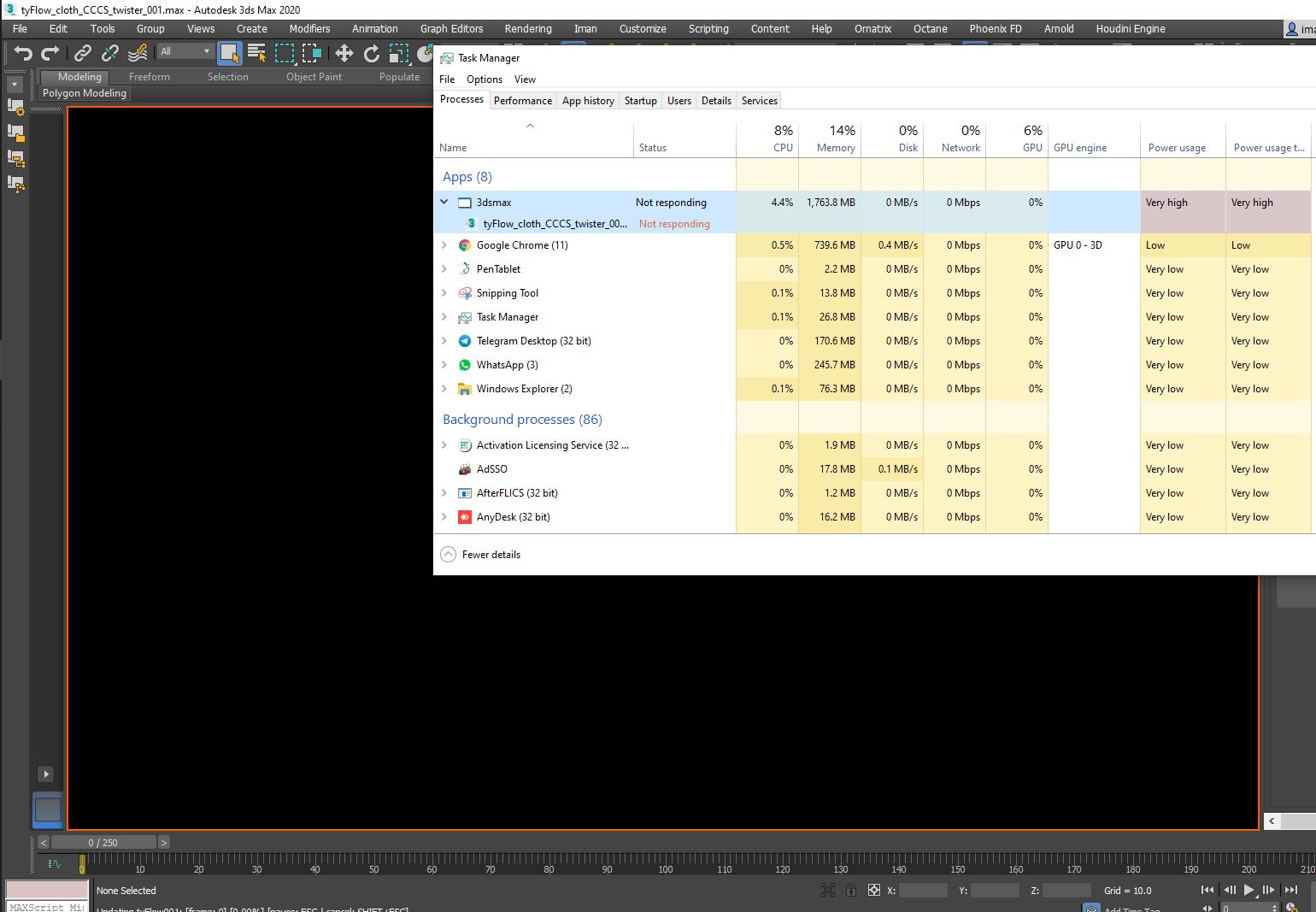Open the small dropdown arrow above left icons
The image size is (1316, 912).
coord(15,85)
